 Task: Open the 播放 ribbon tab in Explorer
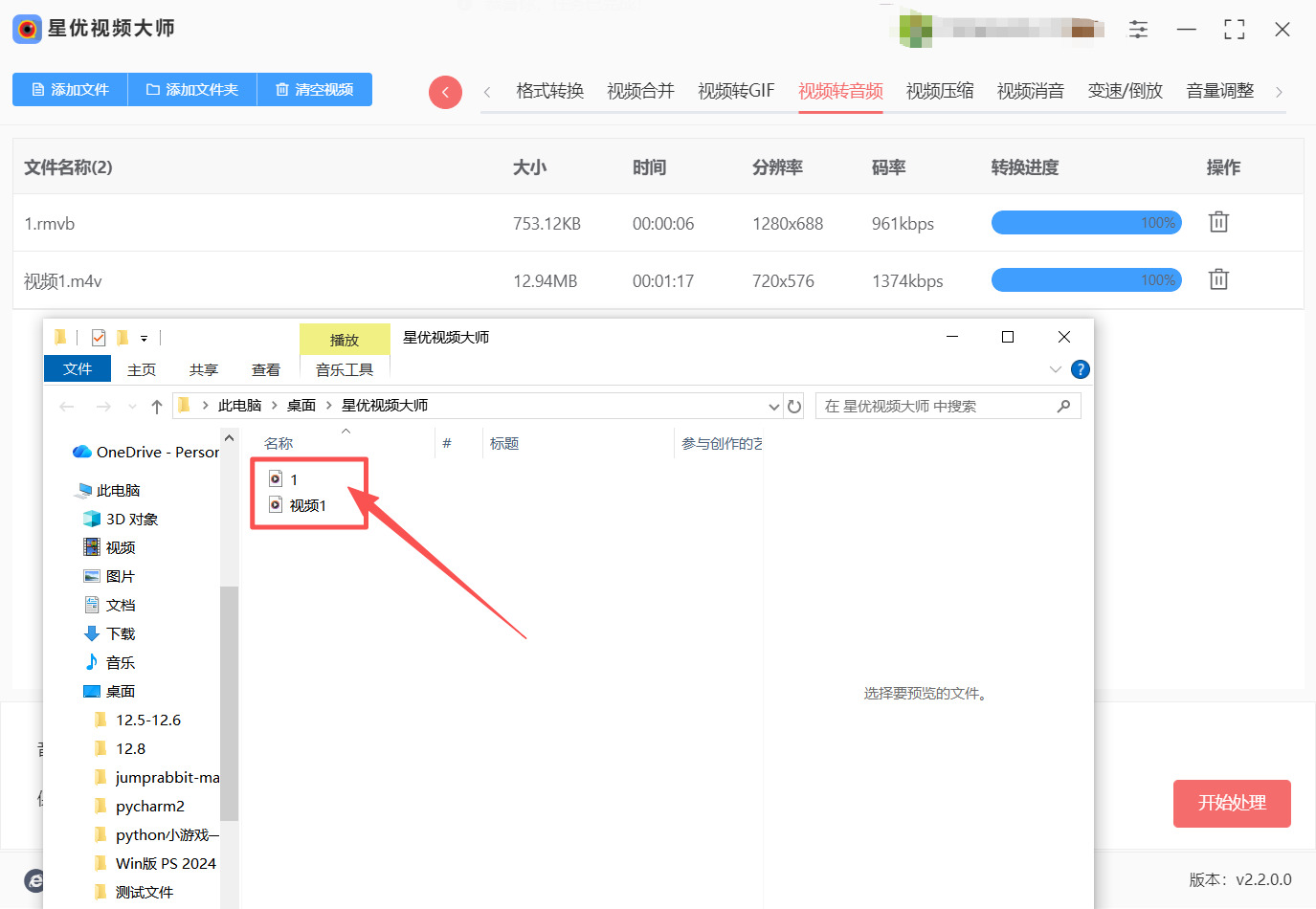click(345, 339)
